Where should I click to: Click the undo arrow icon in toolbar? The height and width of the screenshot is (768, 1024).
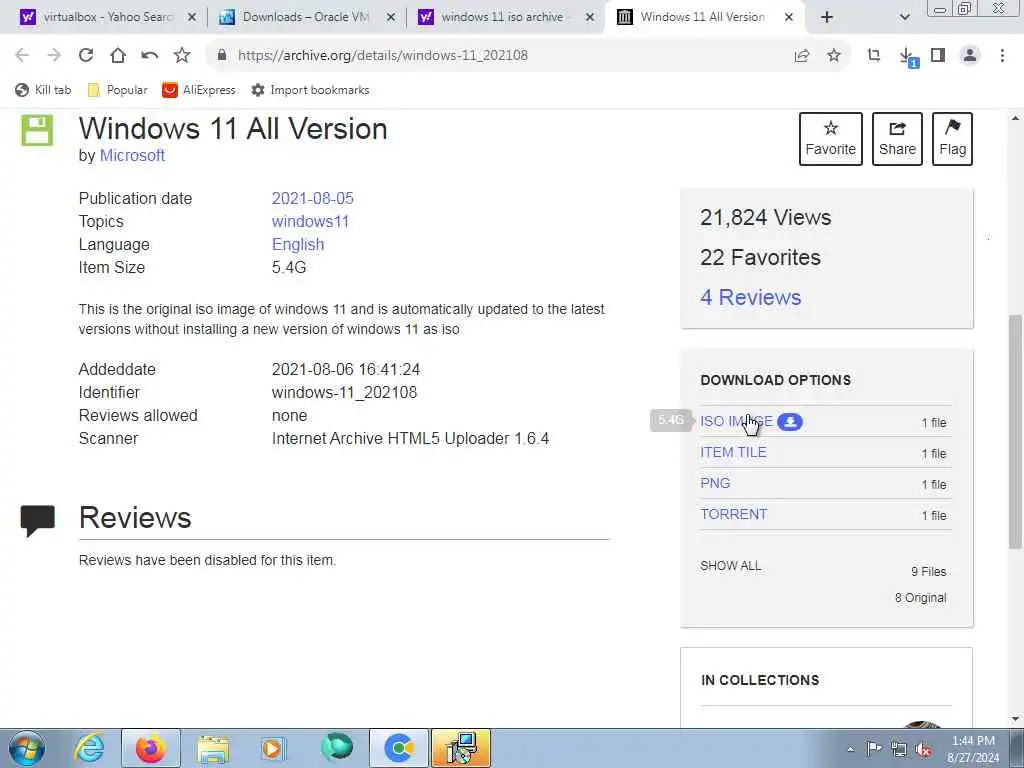pyautogui.click(x=150, y=56)
